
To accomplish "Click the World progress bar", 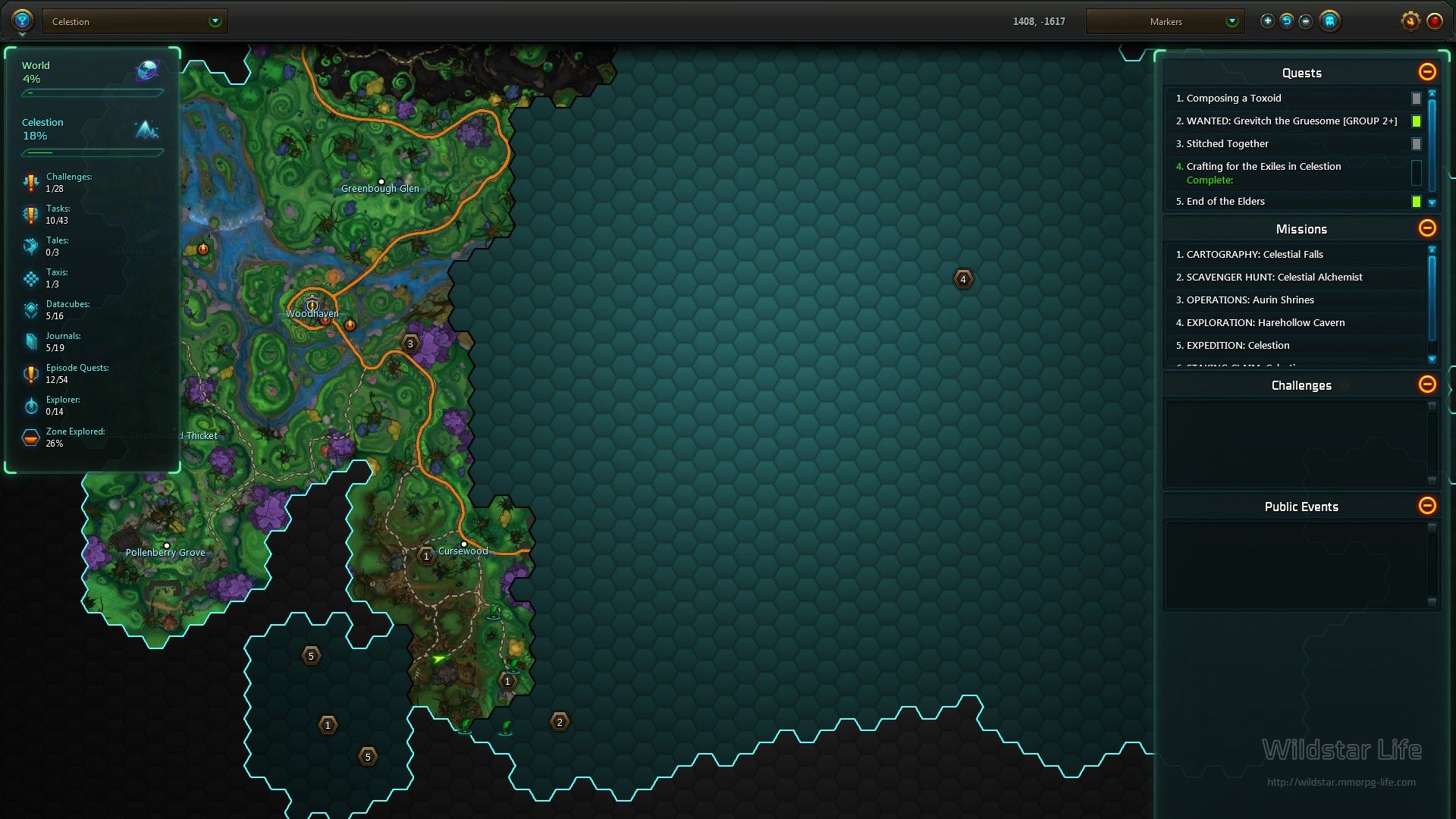I will (92, 93).
